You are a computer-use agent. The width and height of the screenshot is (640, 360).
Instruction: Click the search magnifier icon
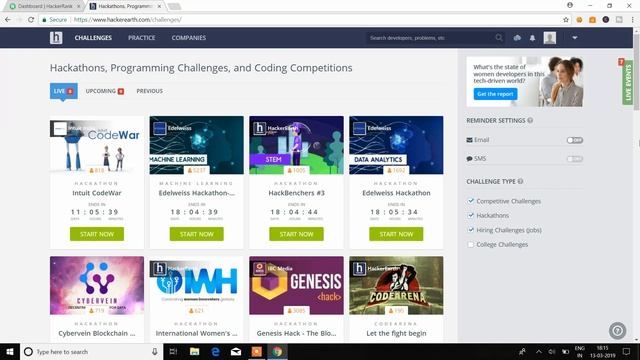tap(499, 38)
